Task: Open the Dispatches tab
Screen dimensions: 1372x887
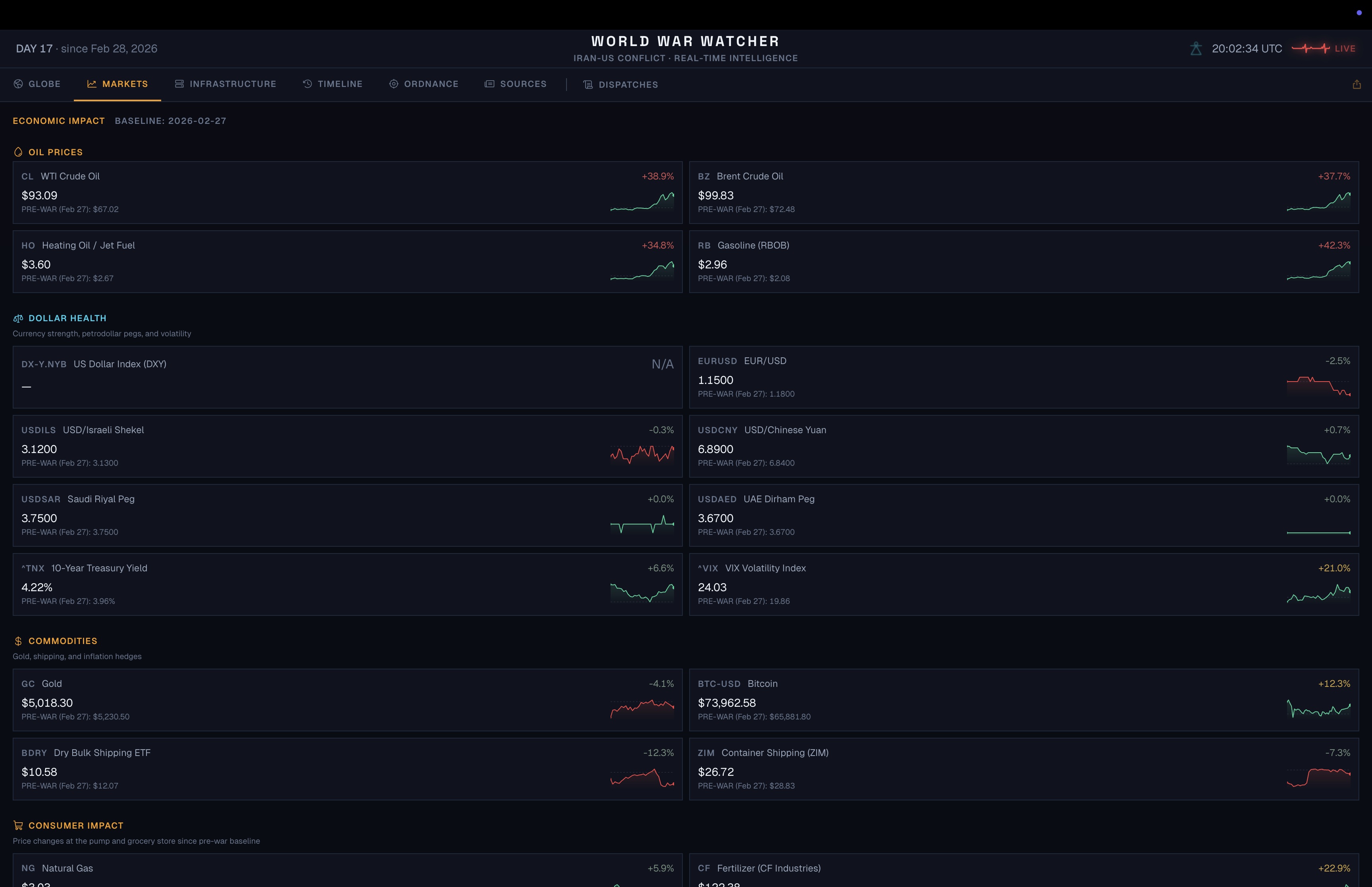Action: click(x=620, y=85)
